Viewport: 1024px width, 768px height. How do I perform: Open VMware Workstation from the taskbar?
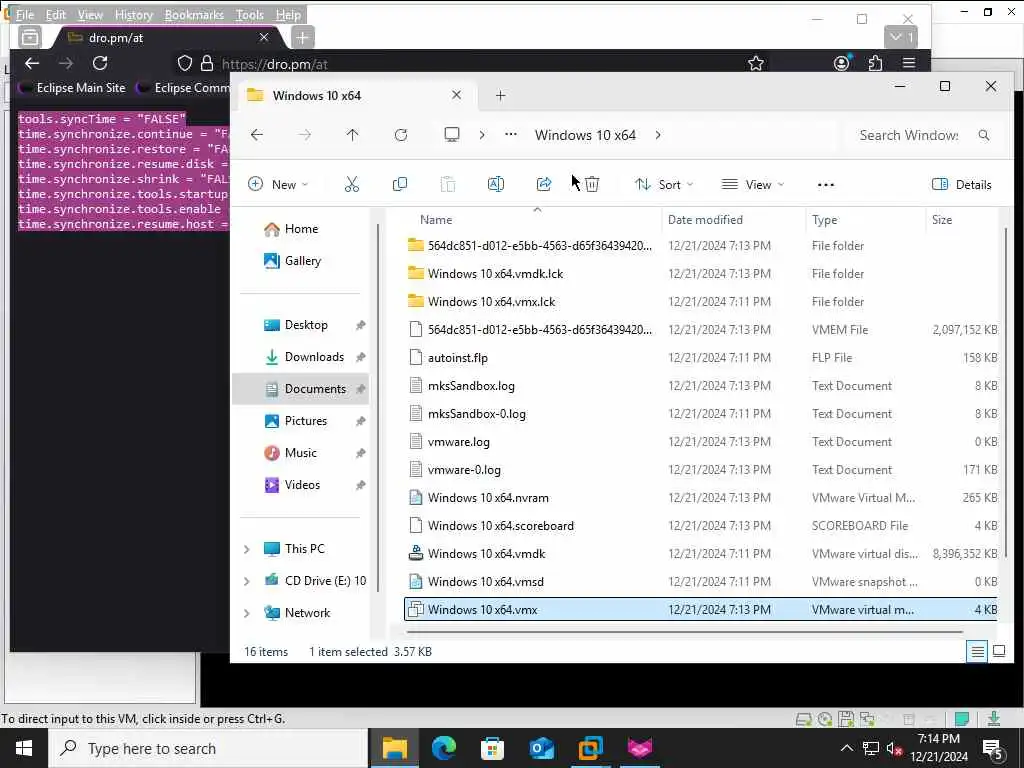tap(590, 748)
